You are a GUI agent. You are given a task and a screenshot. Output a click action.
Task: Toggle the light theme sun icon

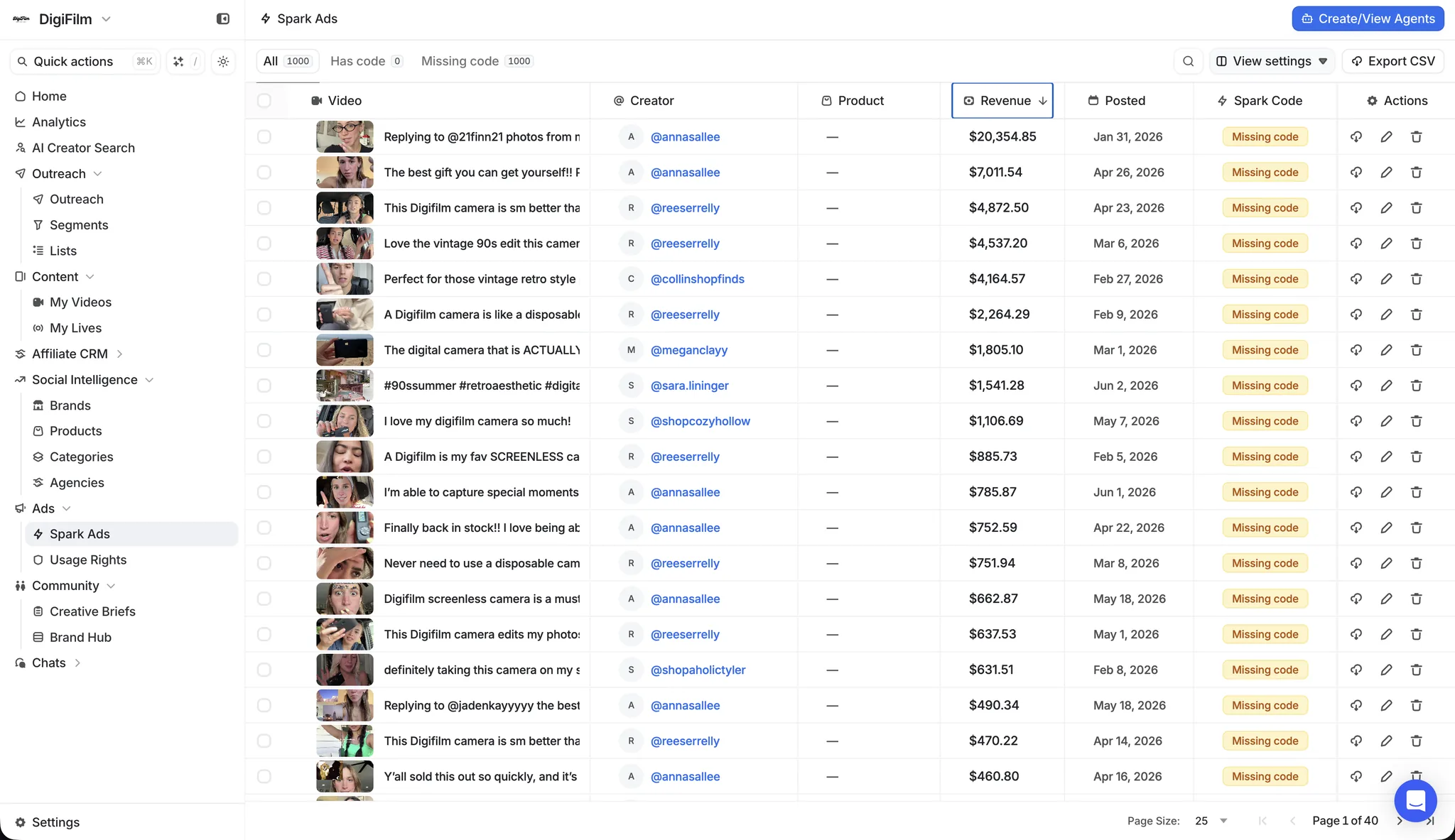tap(223, 62)
